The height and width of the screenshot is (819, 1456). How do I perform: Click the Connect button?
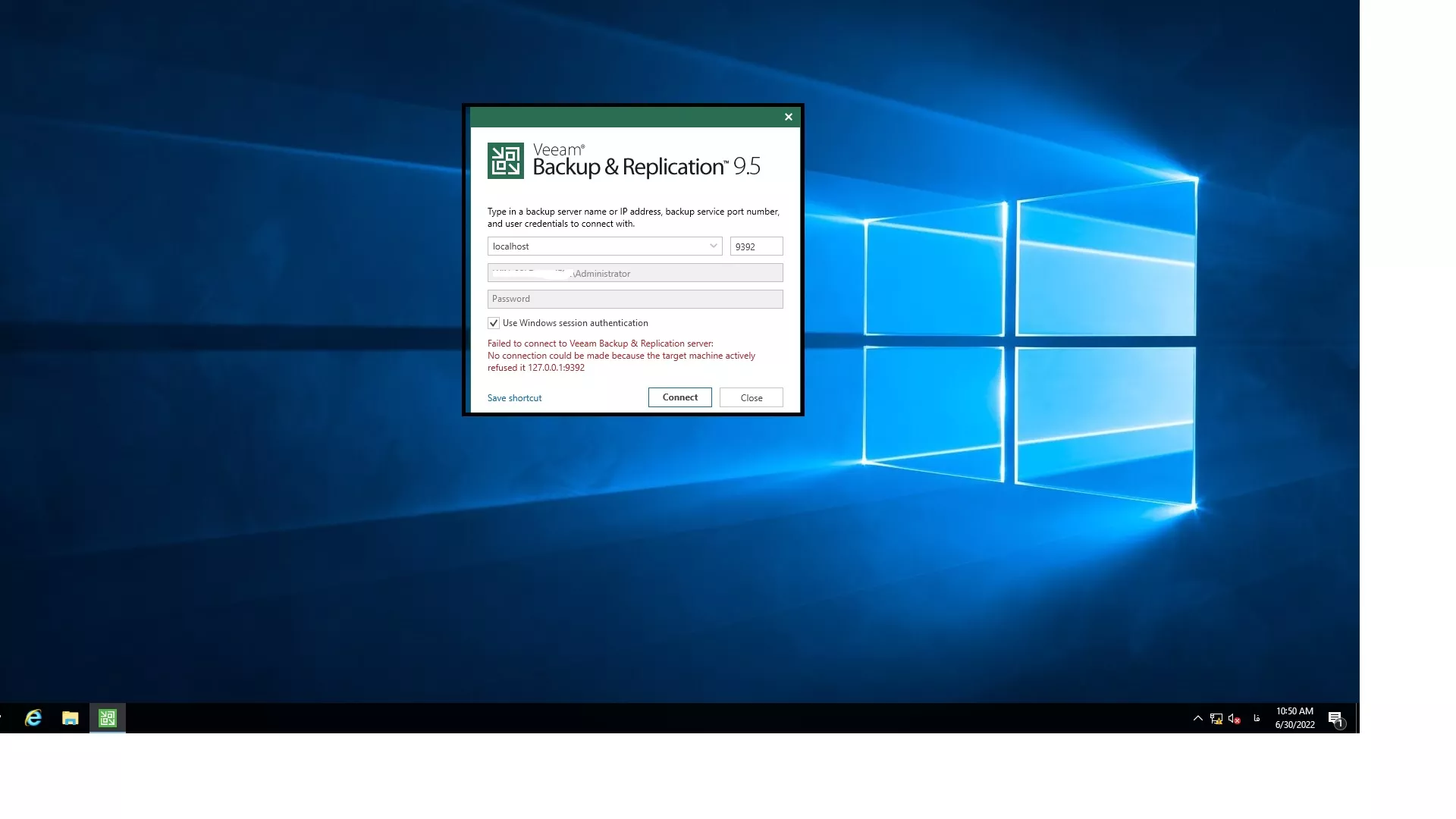[679, 397]
